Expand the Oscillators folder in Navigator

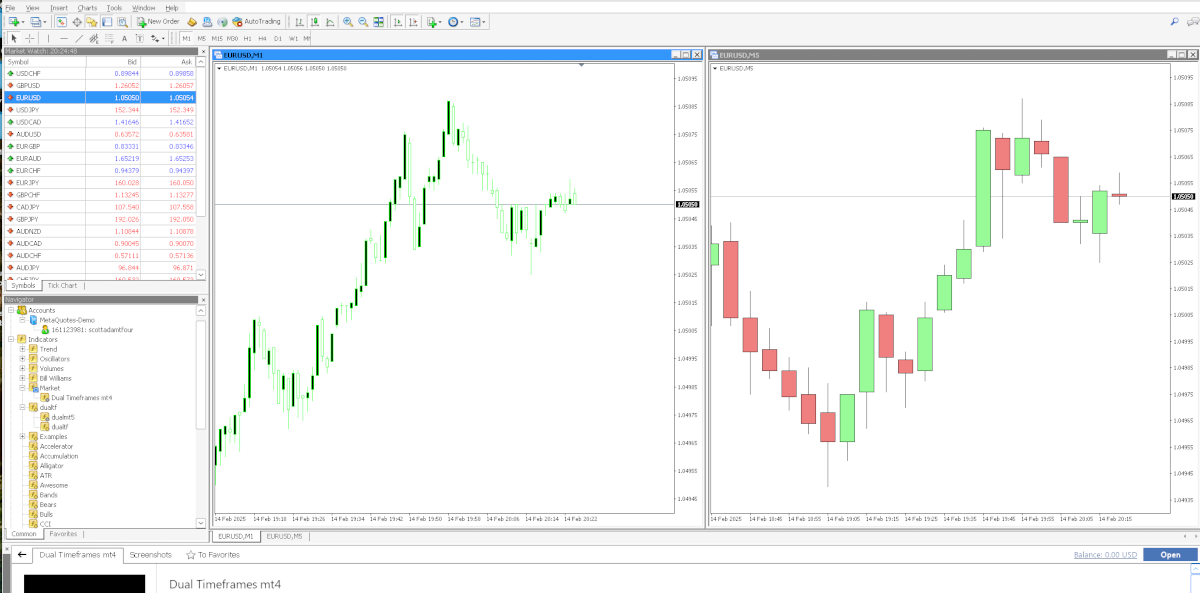pos(22,359)
